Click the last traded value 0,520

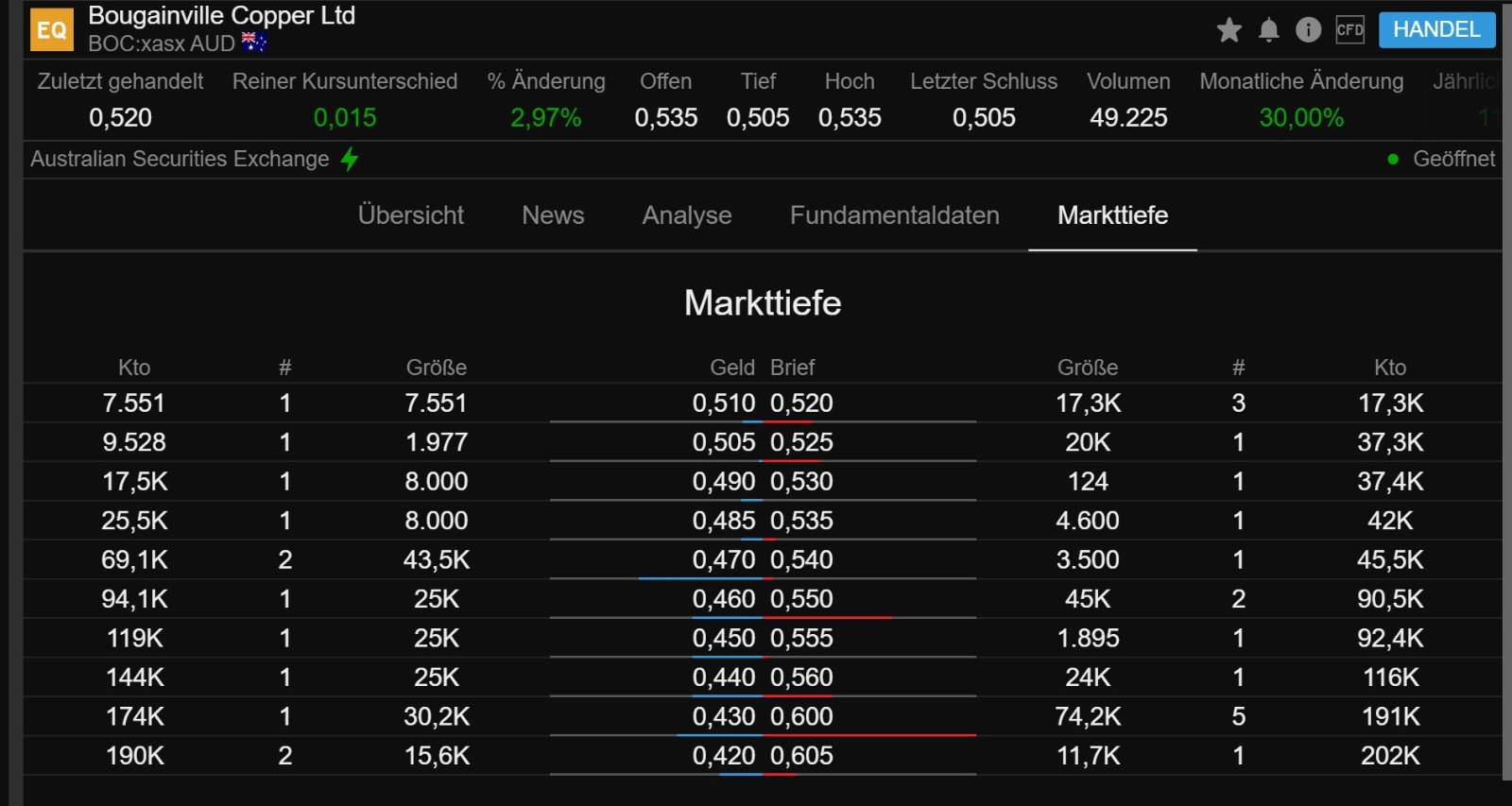tap(120, 118)
